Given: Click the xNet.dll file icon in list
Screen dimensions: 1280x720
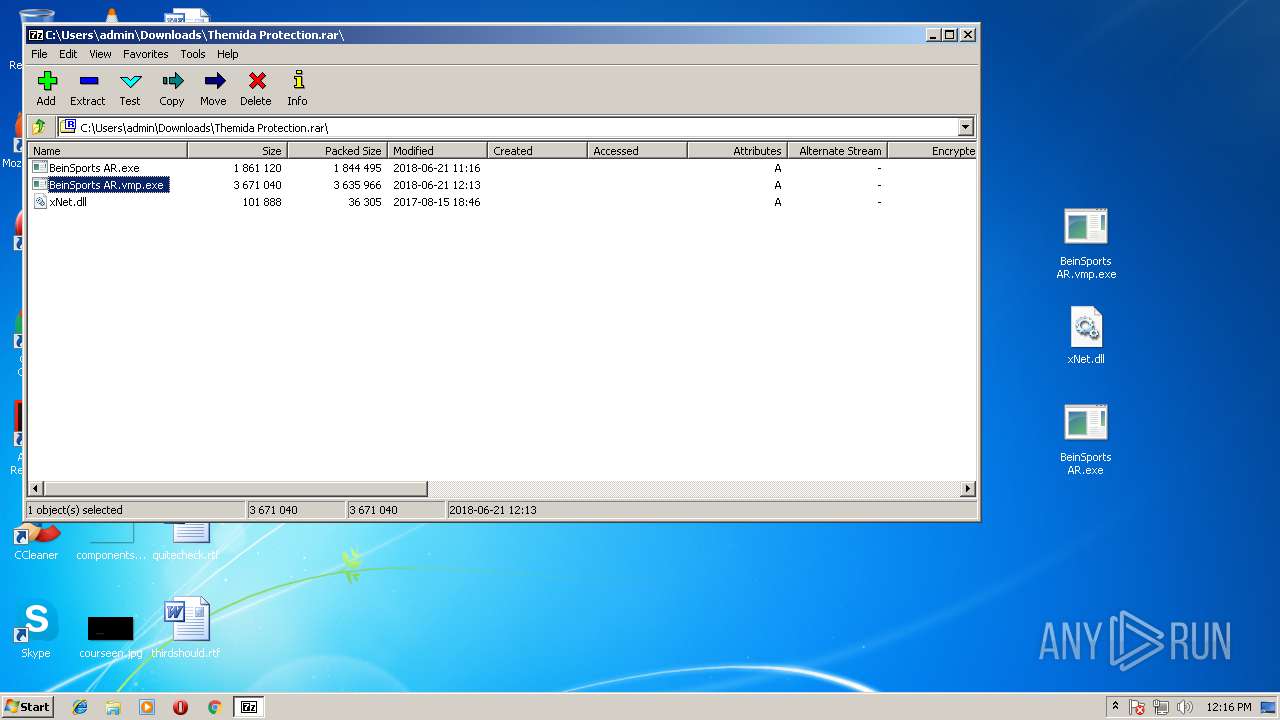Looking at the screenshot, I should pyautogui.click(x=40, y=202).
